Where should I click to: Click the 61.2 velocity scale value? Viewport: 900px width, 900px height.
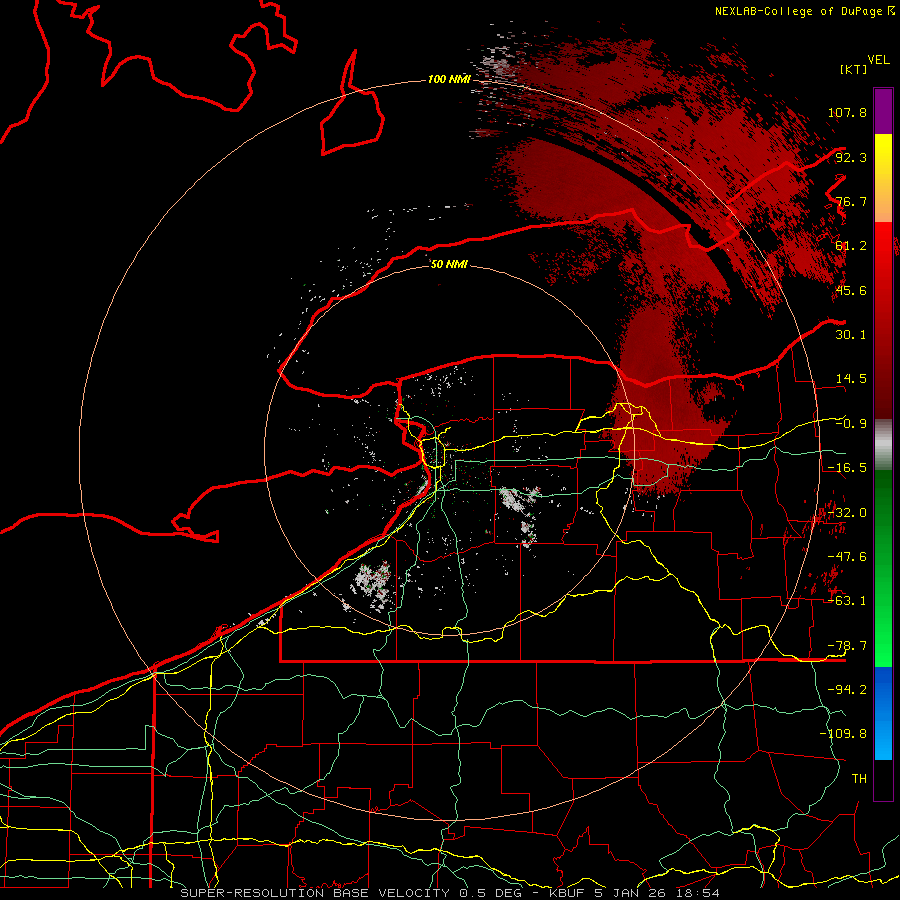851,246
